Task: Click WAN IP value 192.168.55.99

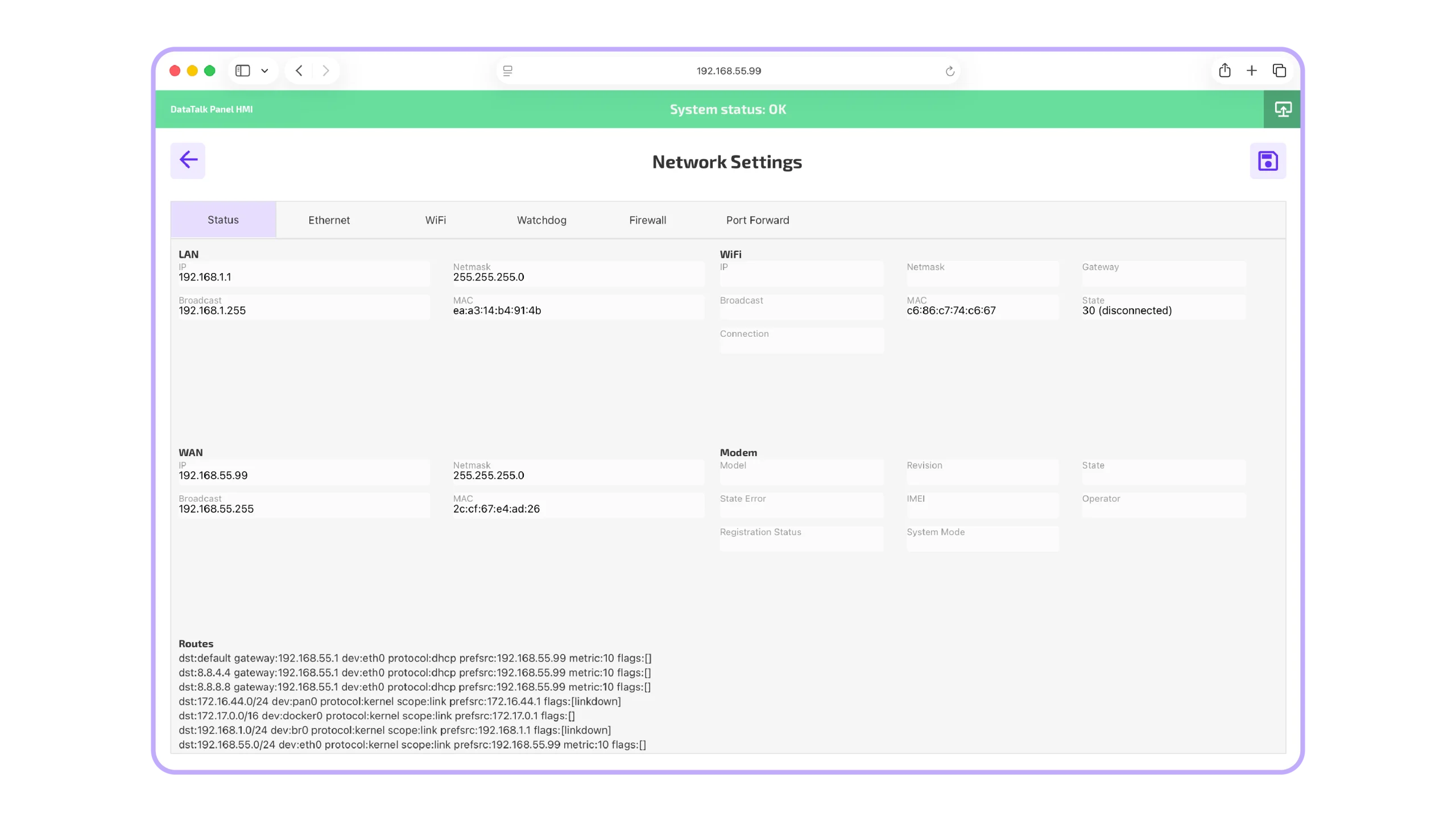Action: pyautogui.click(x=213, y=475)
